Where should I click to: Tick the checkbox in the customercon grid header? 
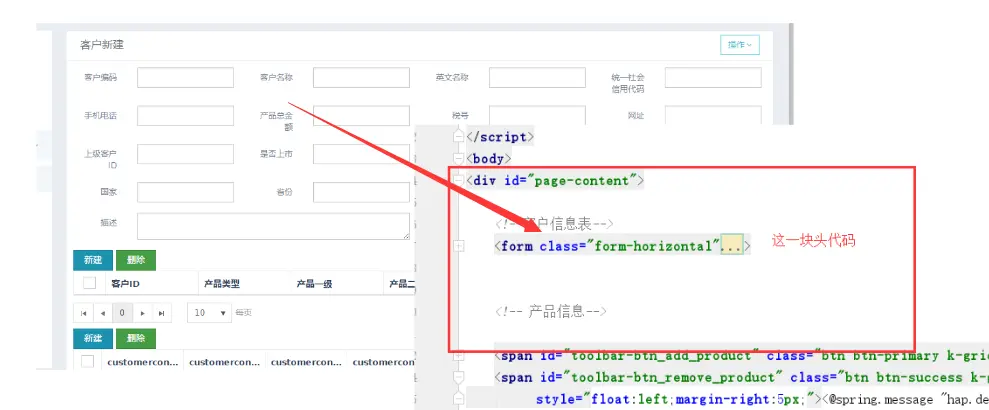click(x=88, y=361)
